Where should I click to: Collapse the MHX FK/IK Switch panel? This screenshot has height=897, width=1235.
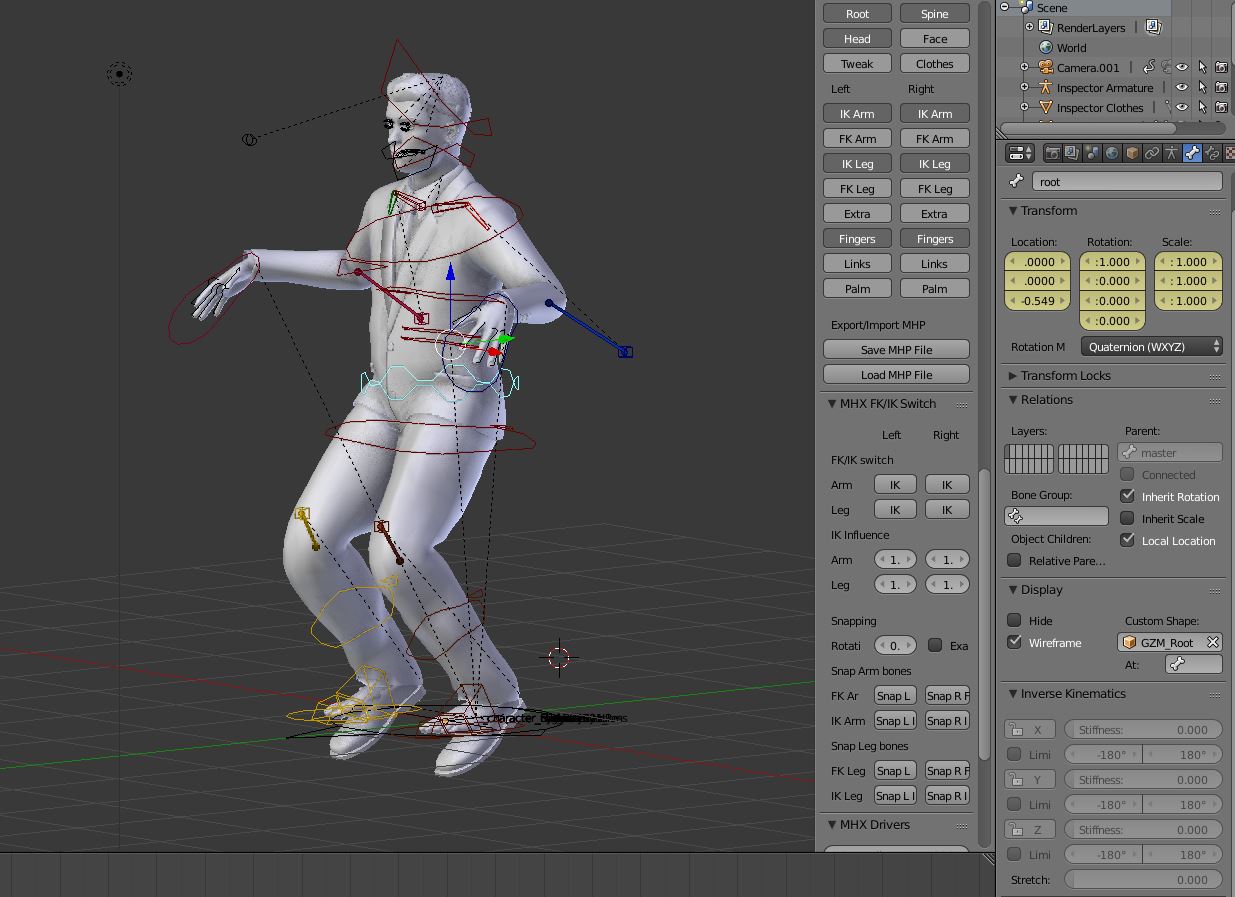point(832,404)
